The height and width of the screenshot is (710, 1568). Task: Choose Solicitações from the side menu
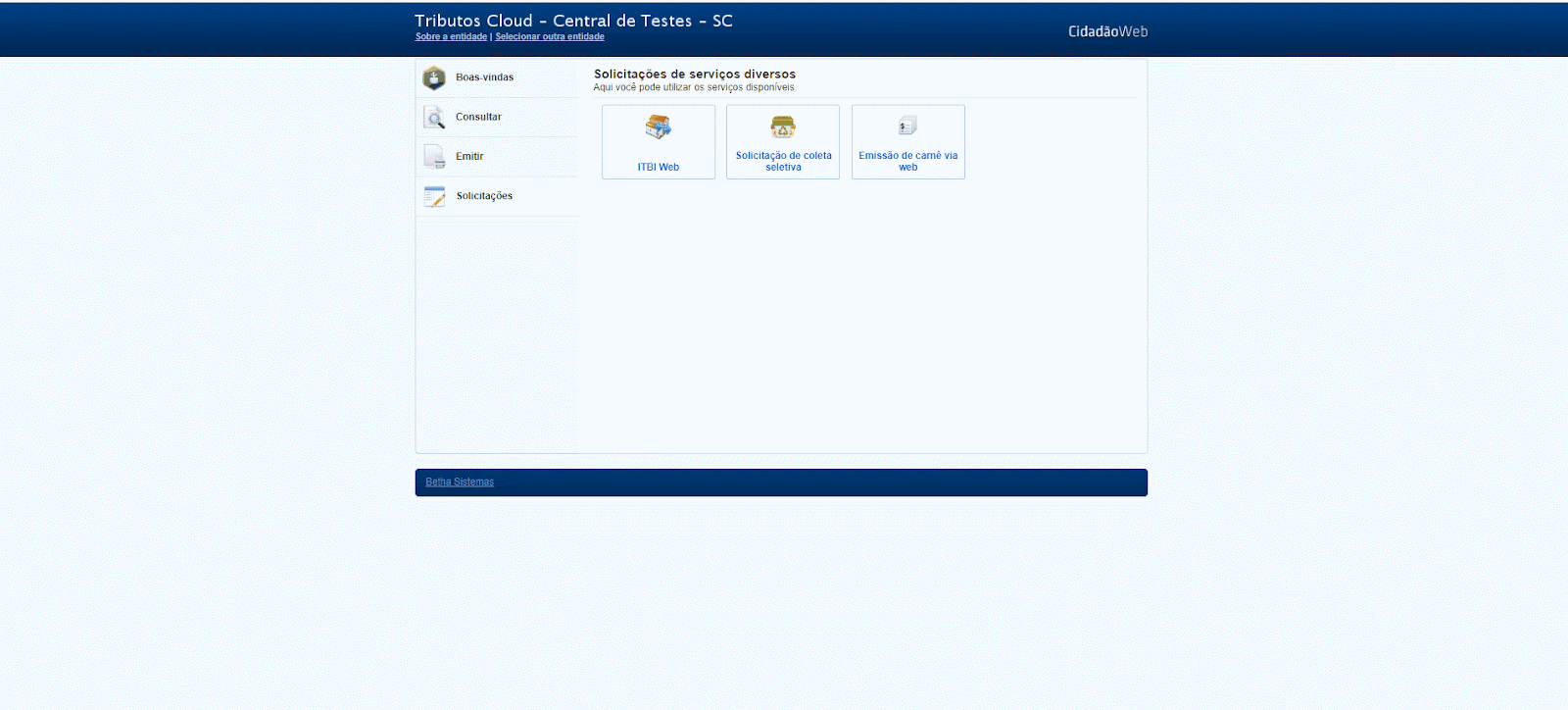(484, 196)
